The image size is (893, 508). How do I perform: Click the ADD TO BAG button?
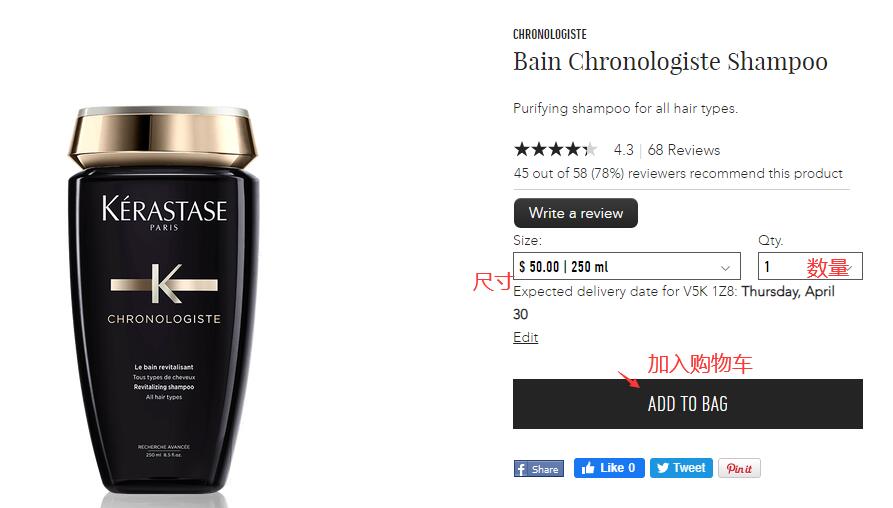(687, 404)
